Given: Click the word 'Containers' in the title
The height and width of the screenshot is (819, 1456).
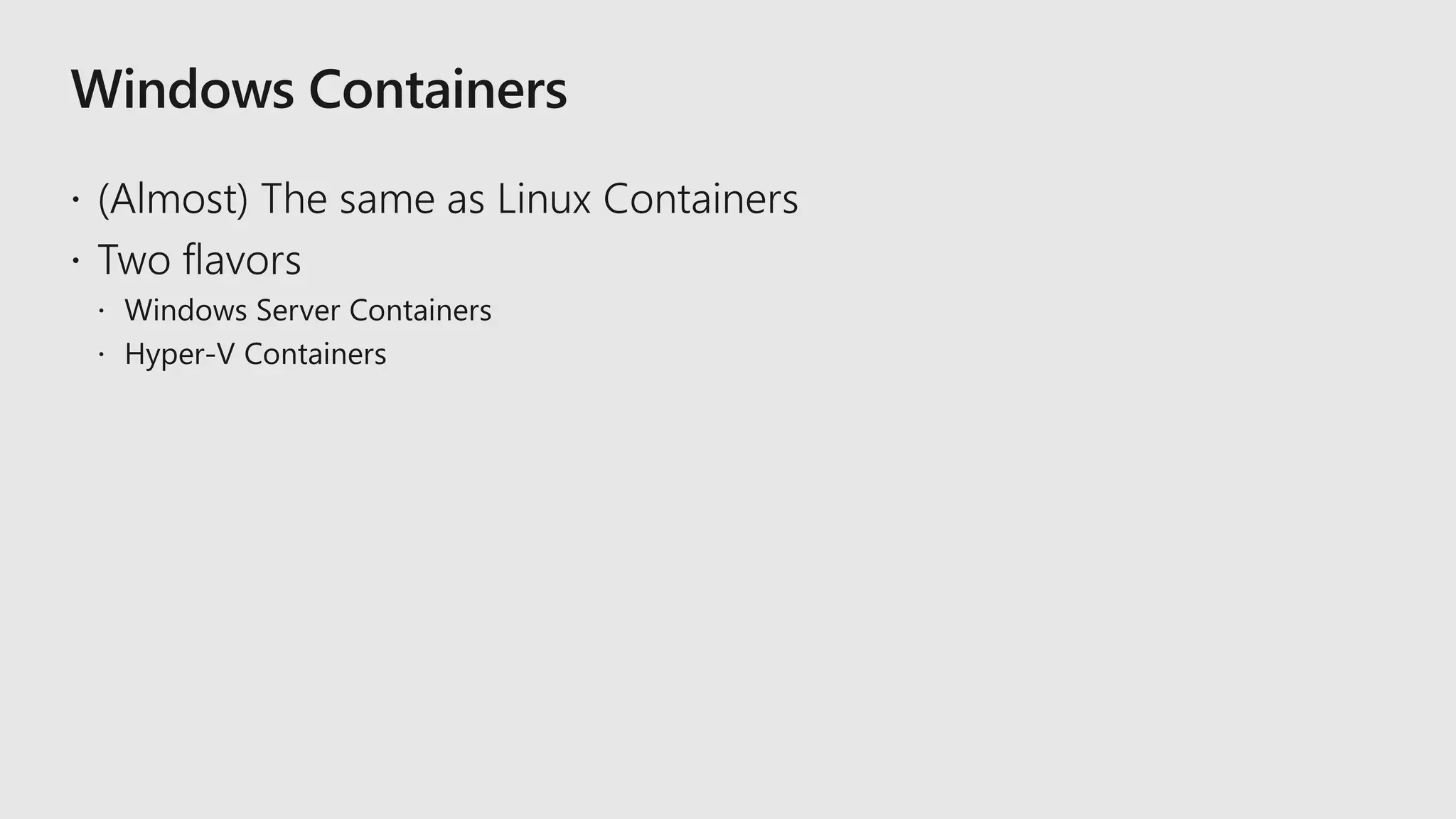Looking at the screenshot, I should click(438, 90).
